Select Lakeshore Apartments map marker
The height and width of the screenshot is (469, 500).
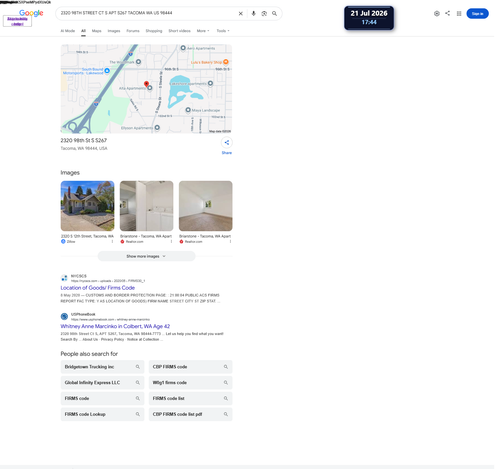click(x=210, y=83)
